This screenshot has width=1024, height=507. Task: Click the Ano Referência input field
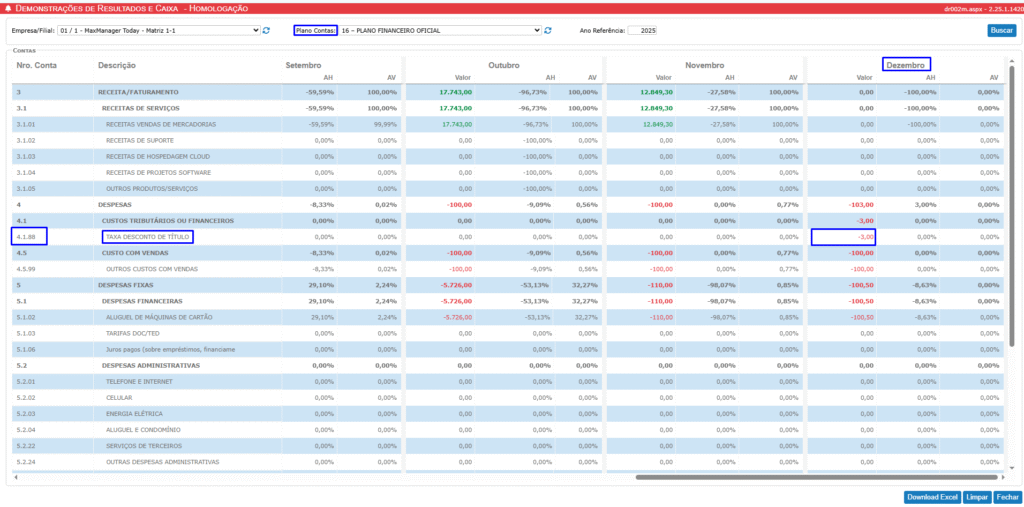pos(642,30)
